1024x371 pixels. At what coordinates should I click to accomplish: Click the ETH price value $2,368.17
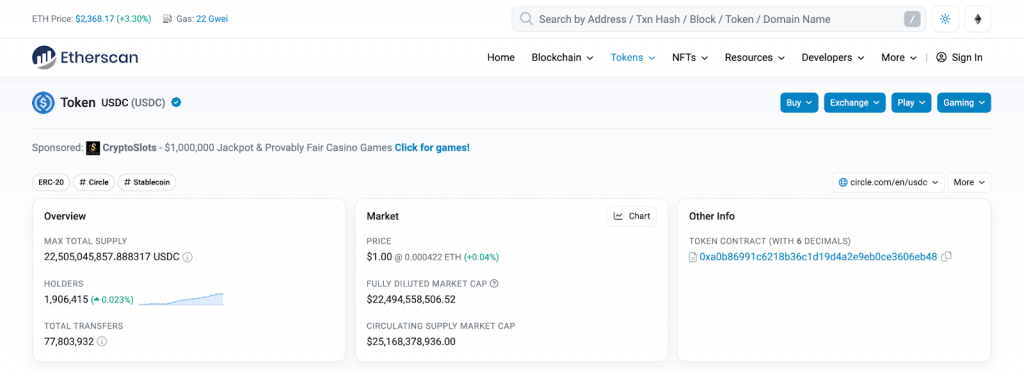point(95,19)
